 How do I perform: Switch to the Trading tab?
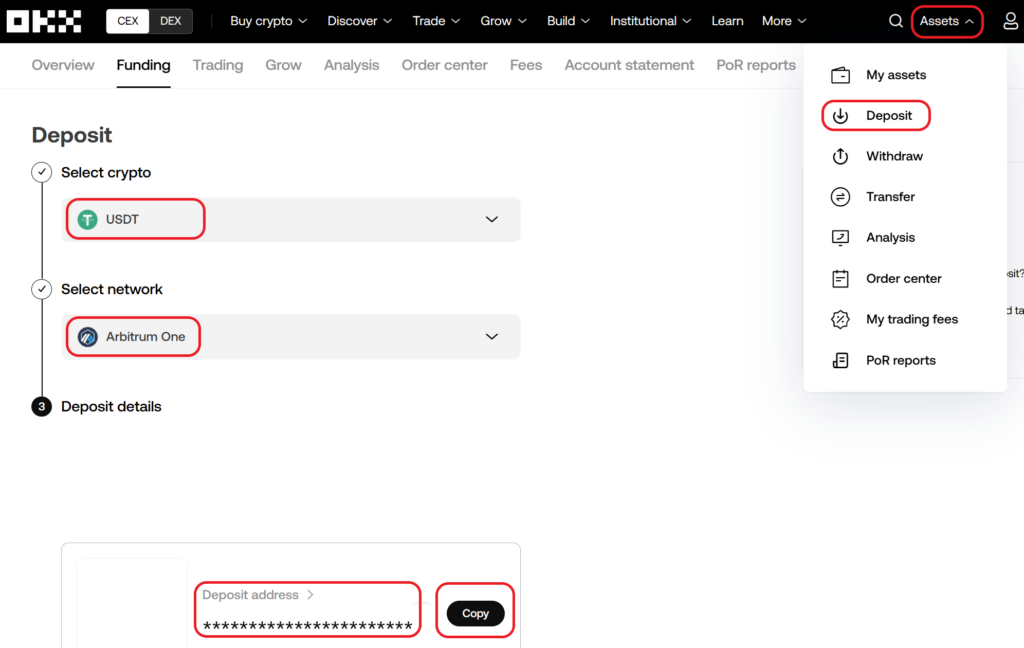tap(218, 65)
